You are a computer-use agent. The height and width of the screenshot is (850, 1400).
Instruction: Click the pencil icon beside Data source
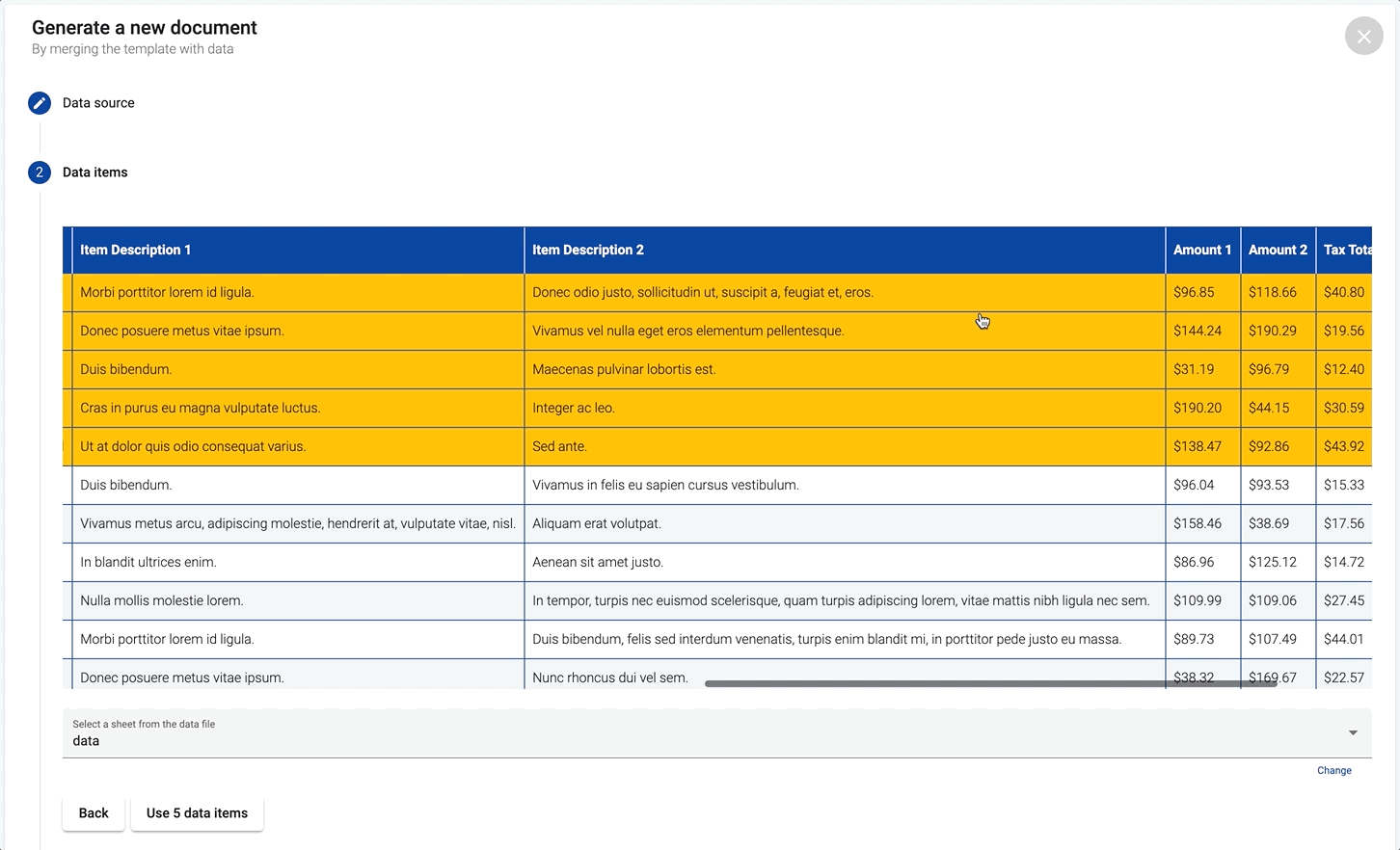click(x=40, y=103)
